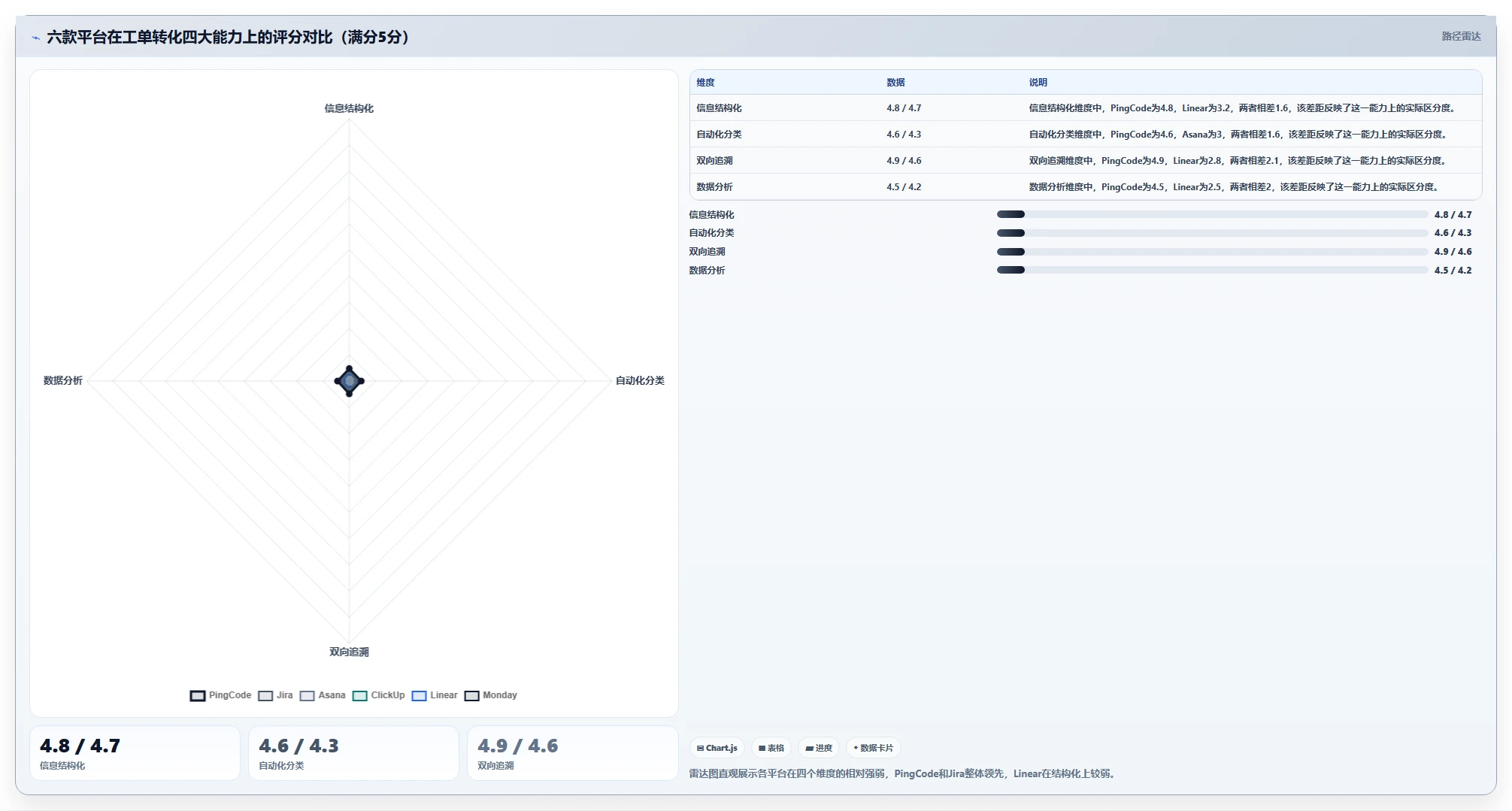Click the explanation mentioning Linear为2.5
Screen dimensions: 1512x811
pos(1235,187)
